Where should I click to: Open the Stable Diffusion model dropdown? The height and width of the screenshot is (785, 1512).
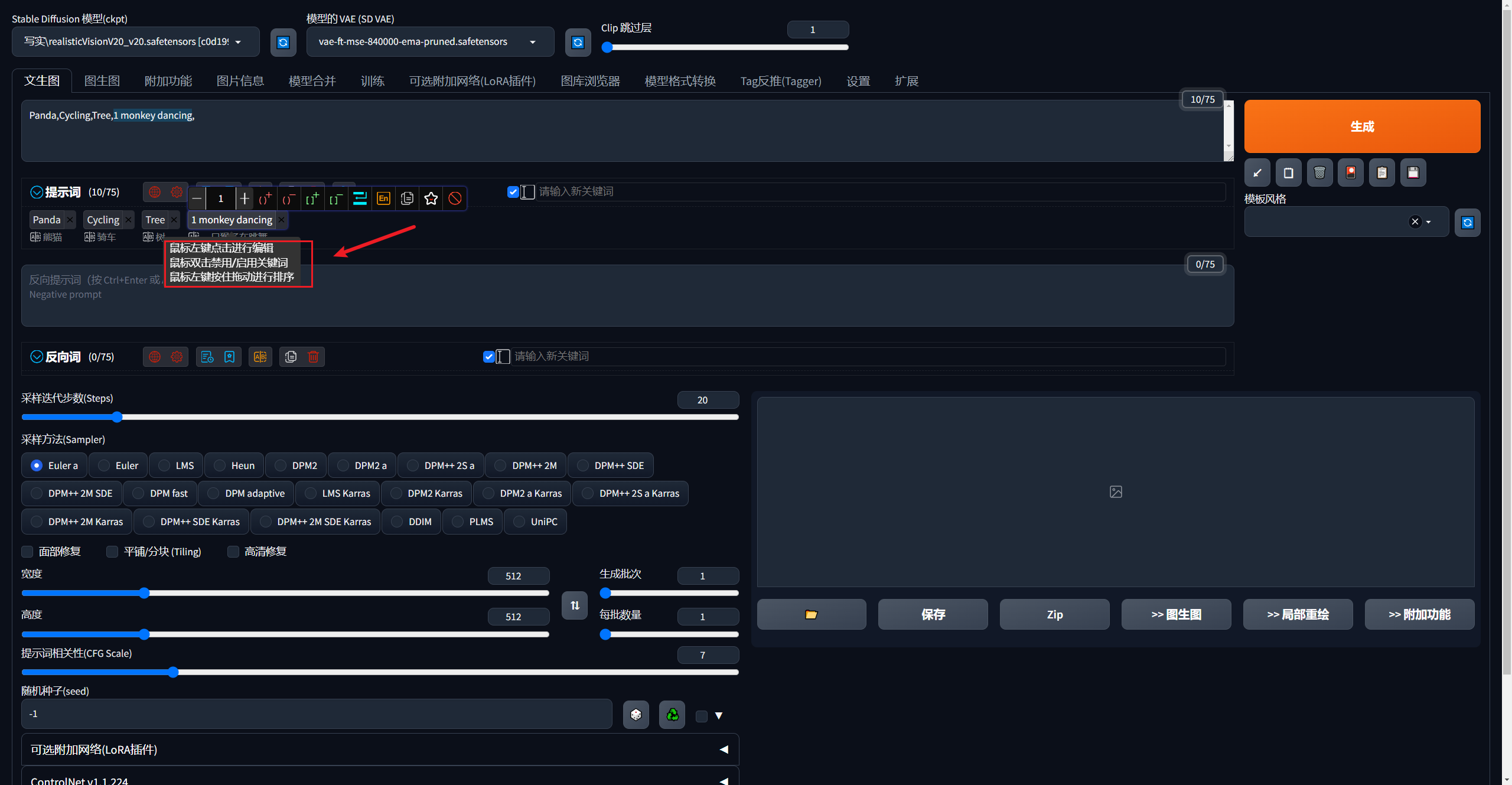pyautogui.click(x=135, y=41)
